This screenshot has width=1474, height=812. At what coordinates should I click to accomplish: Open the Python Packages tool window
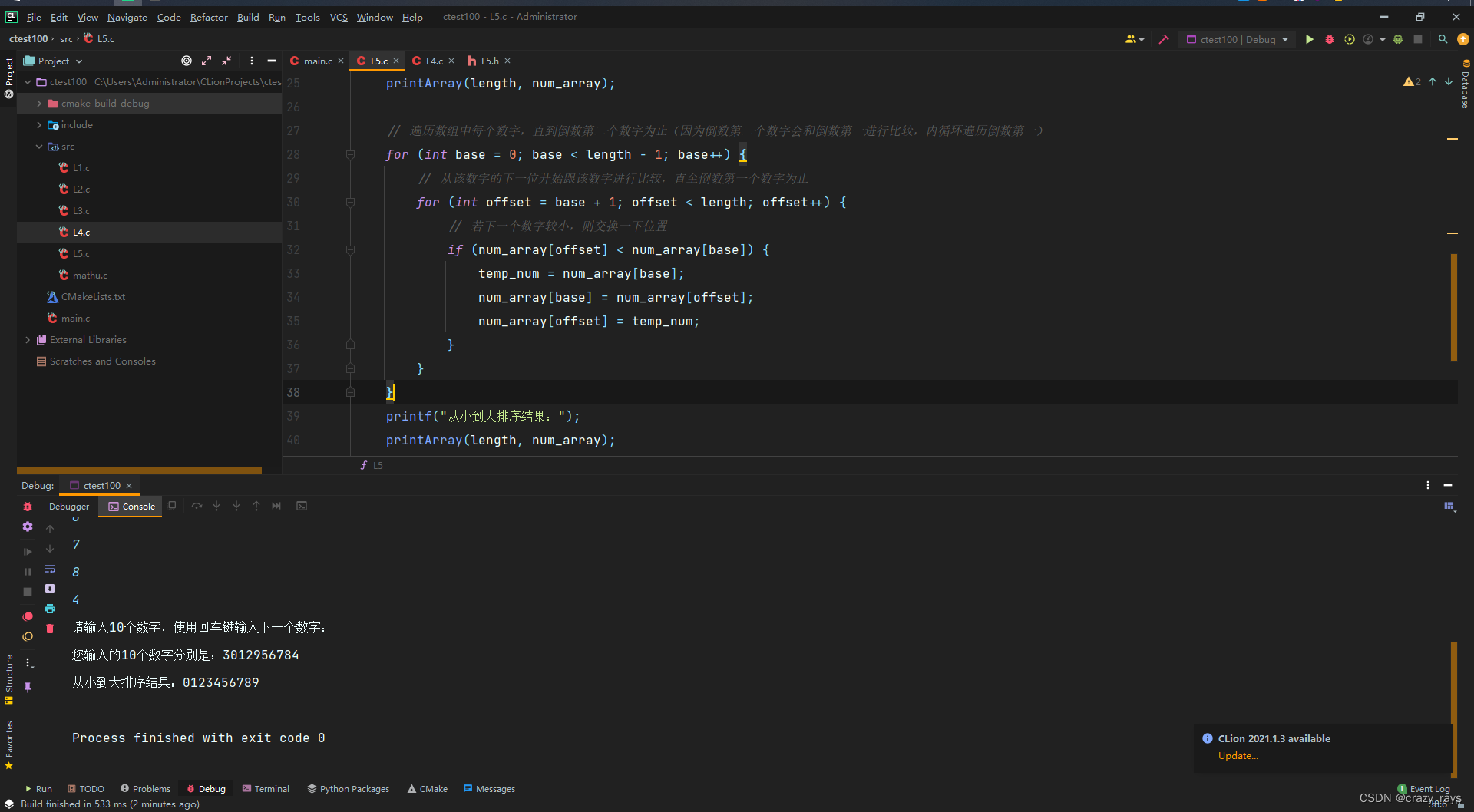[x=349, y=789]
